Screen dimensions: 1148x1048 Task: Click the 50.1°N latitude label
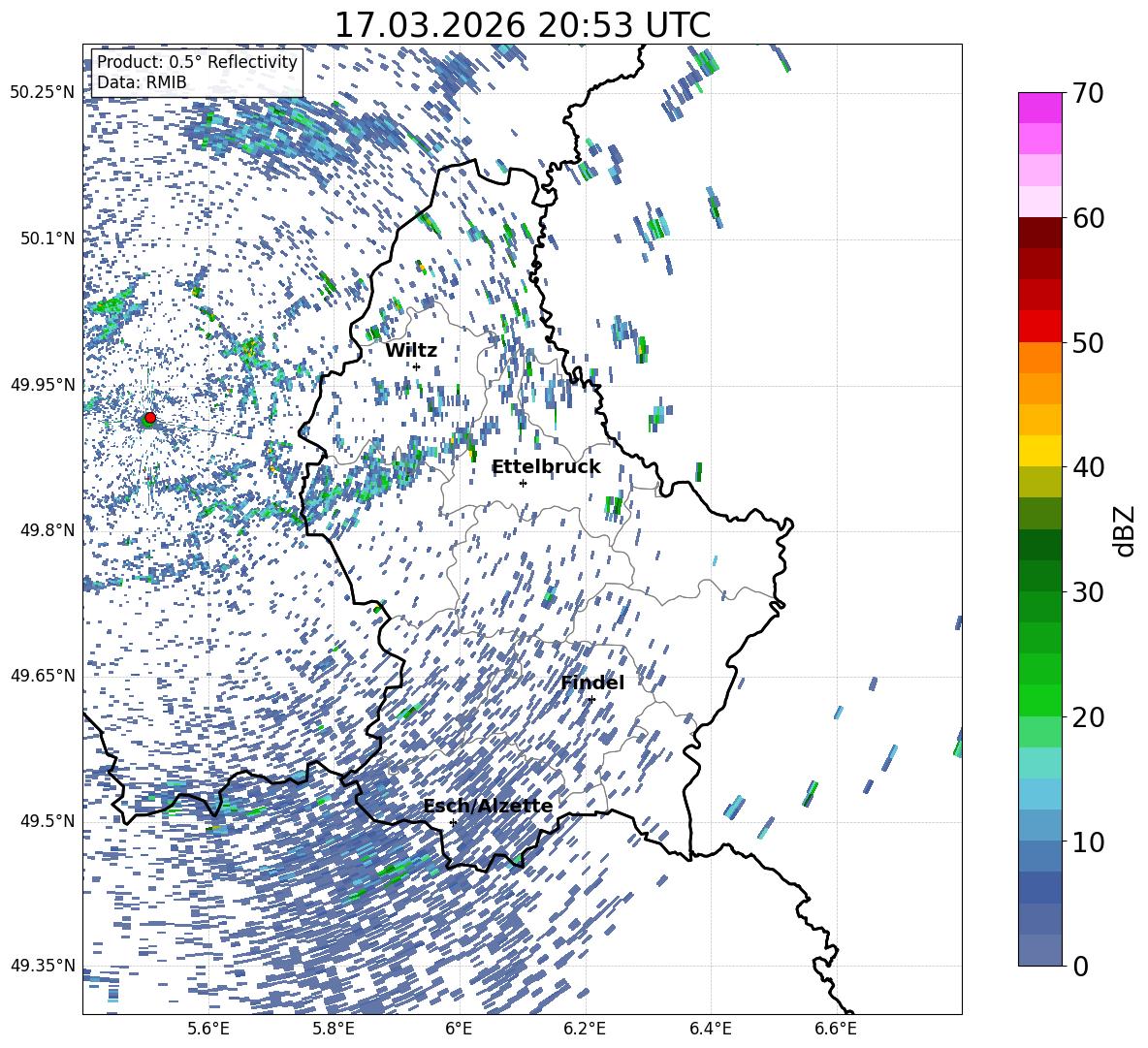tap(47, 238)
